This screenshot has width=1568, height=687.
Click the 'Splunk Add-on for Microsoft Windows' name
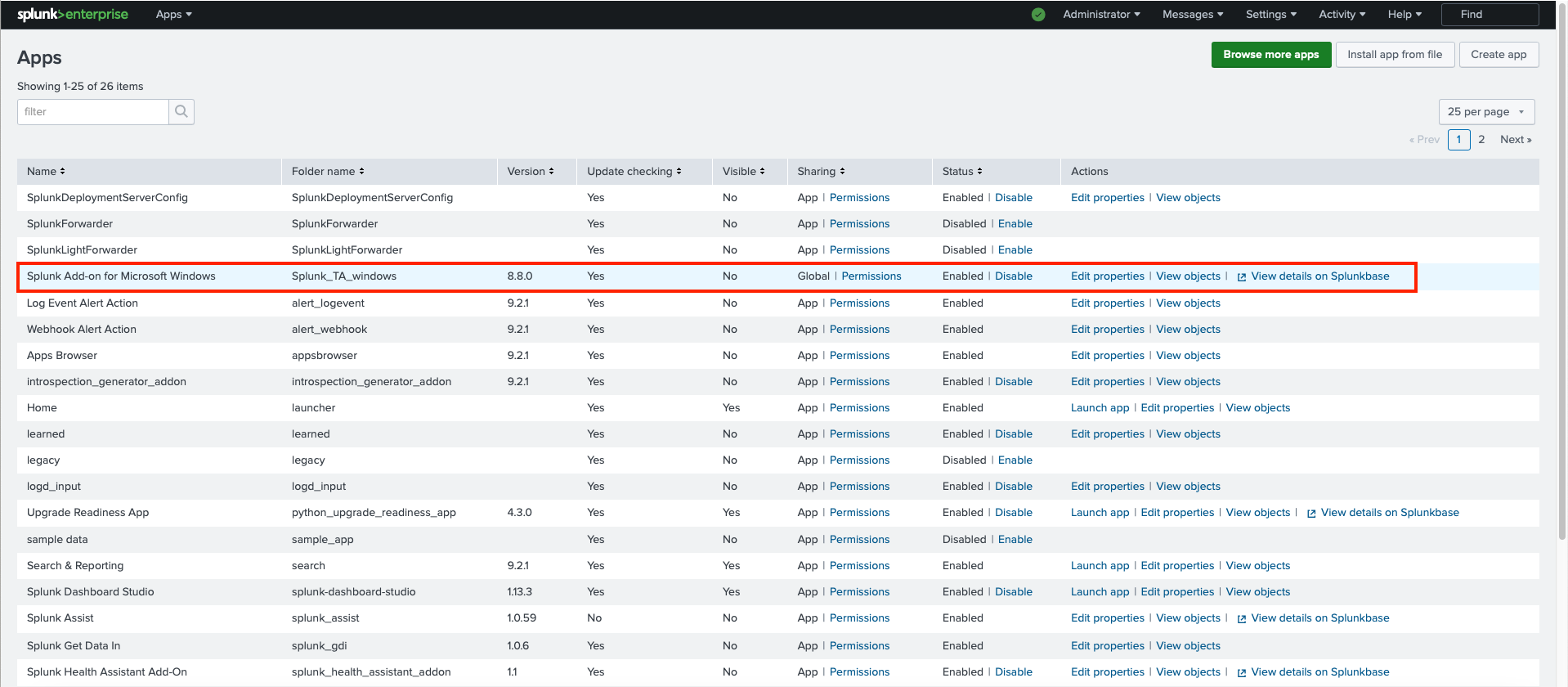[121, 276]
